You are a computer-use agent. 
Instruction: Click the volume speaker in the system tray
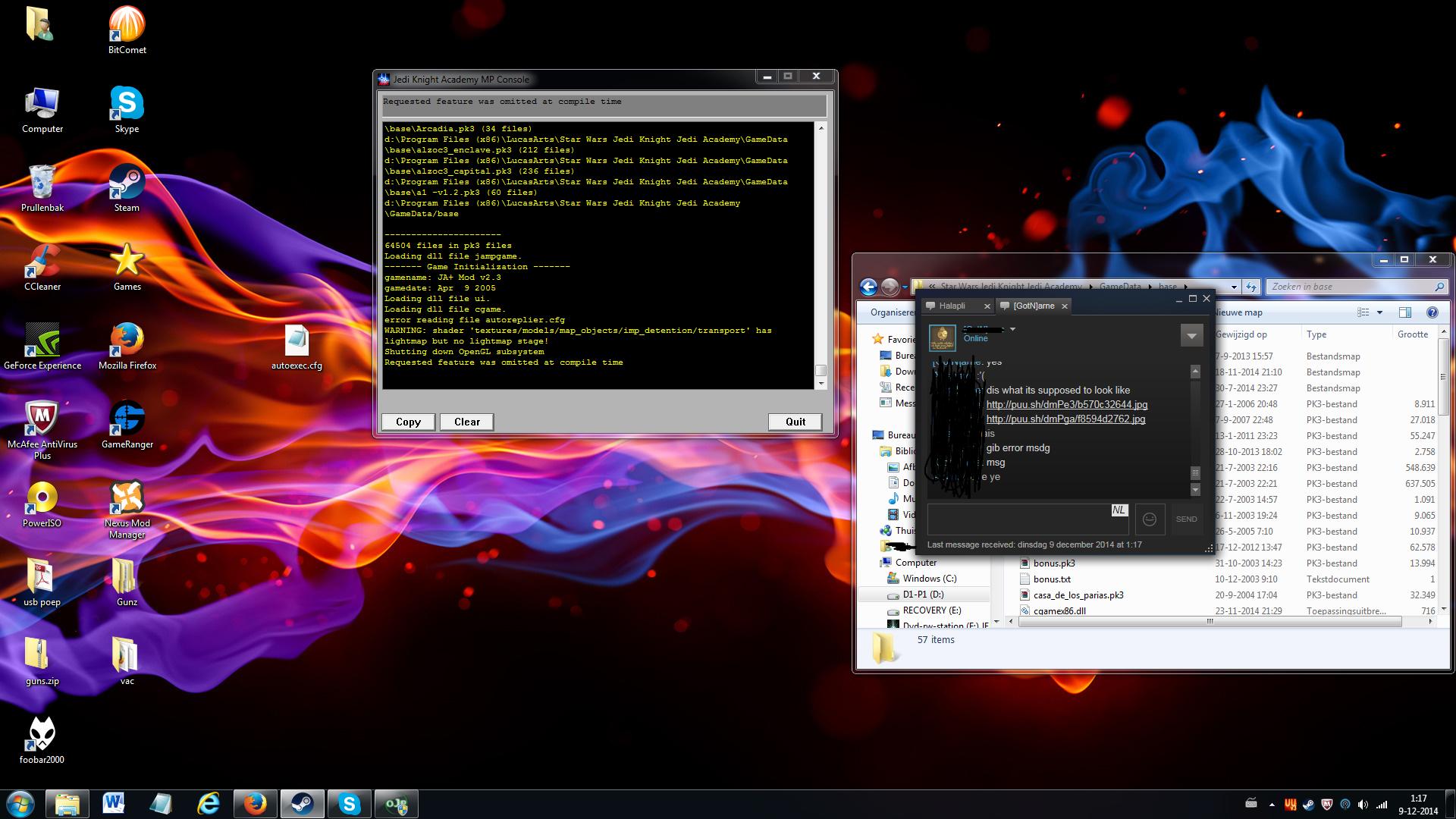coord(1363,805)
